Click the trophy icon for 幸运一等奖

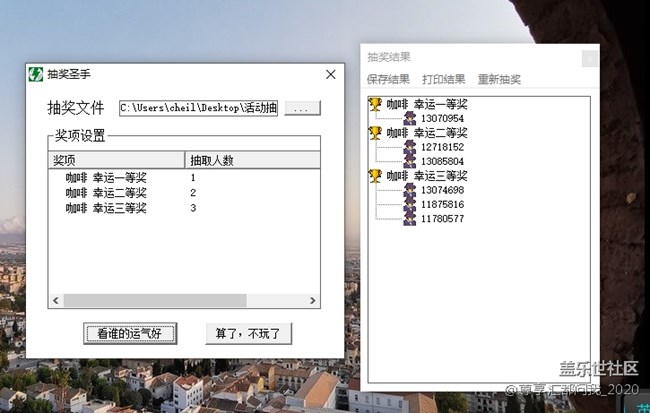pos(376,104)
